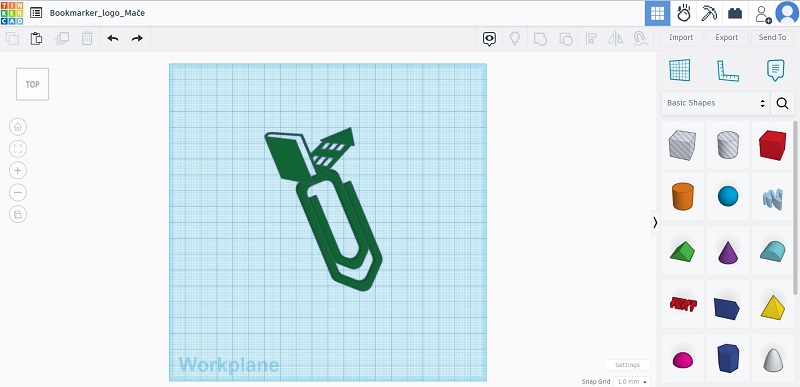Image resolution: width=800 pixels, height=387 pixels.
Task: Select the yellow Pyramid shape
Action: click(772, 307)
